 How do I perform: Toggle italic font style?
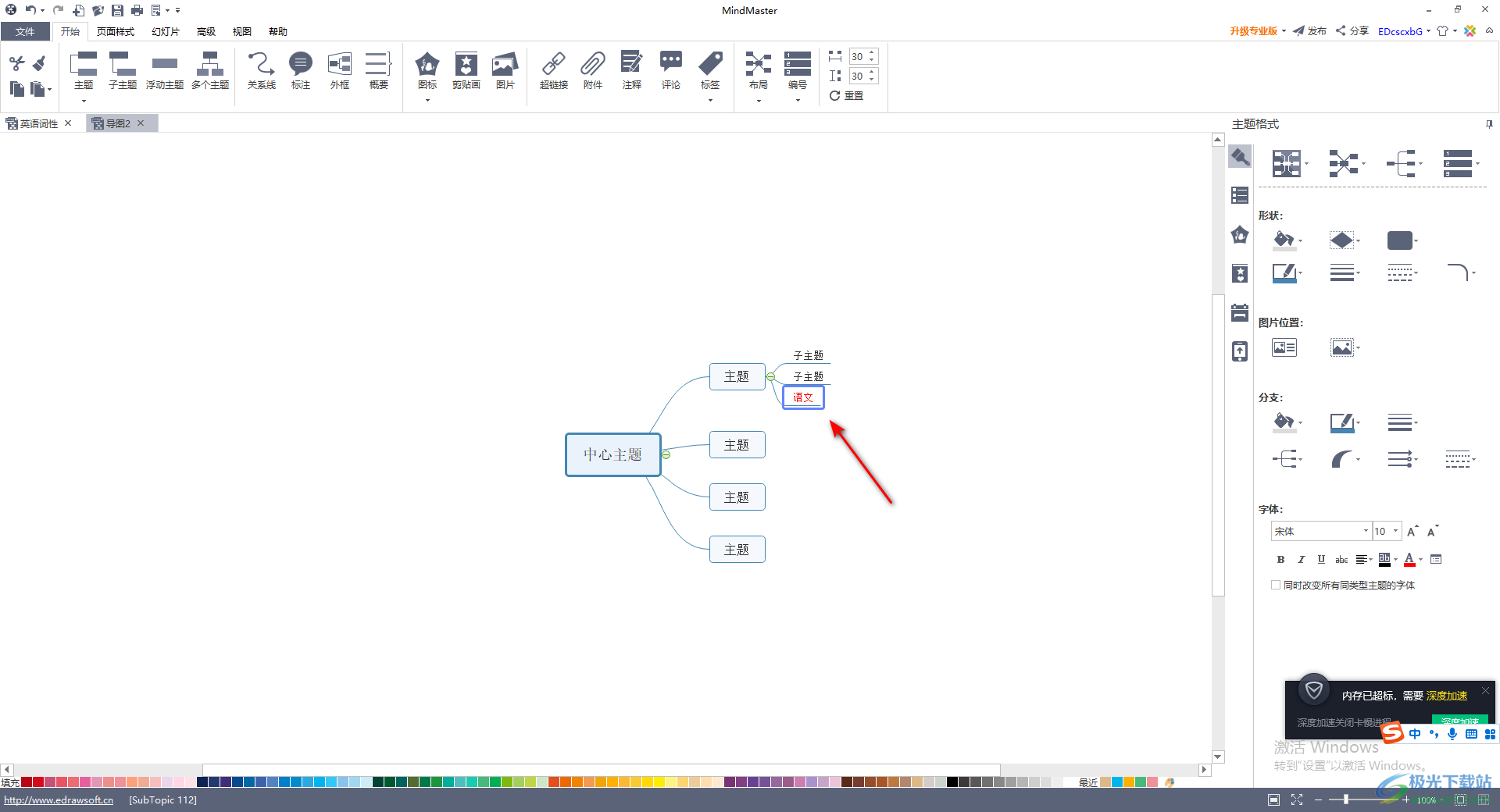tap(1301, 559)
